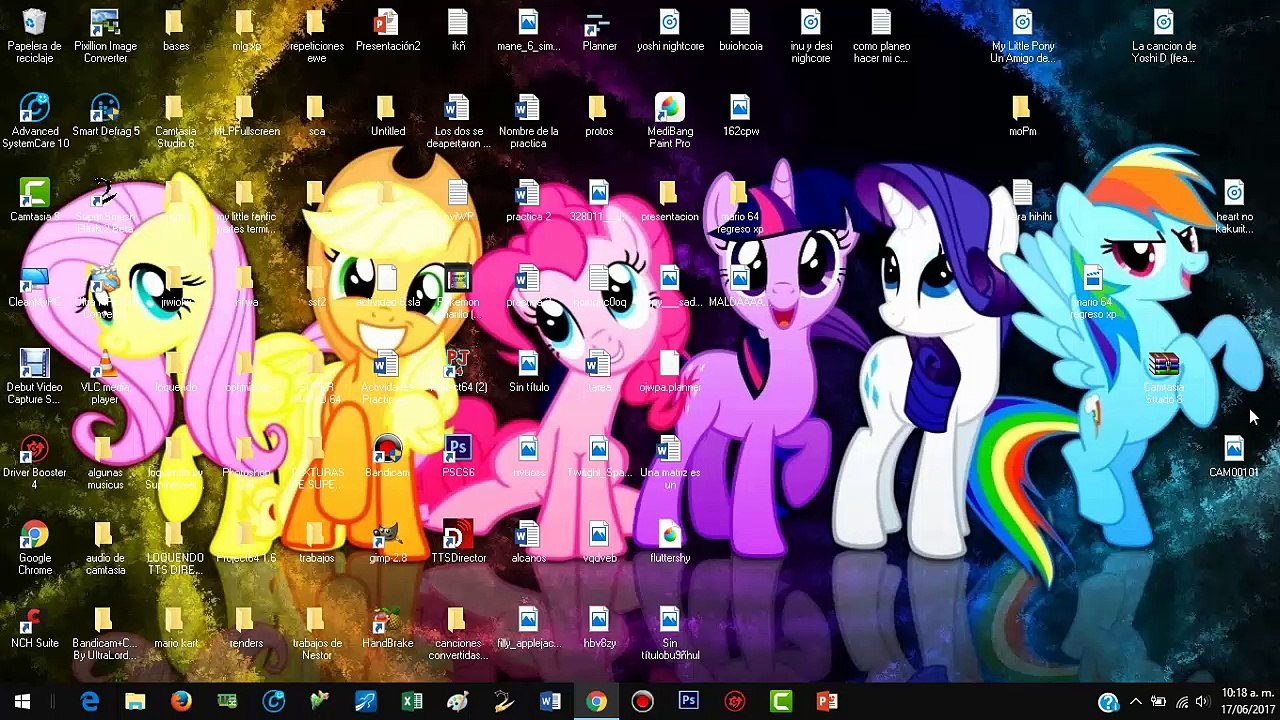Select the 'mario kart' folder
This screenshot has width=1280, height=720.
click(176, 628)
